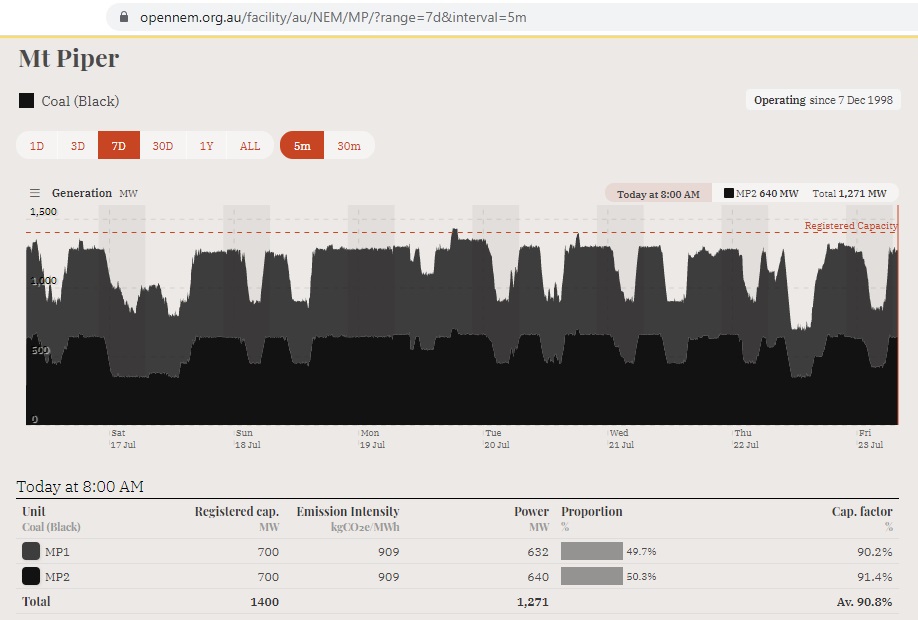Click the Cap. factor column header
The image size is (918, 620).
[862, 511]
